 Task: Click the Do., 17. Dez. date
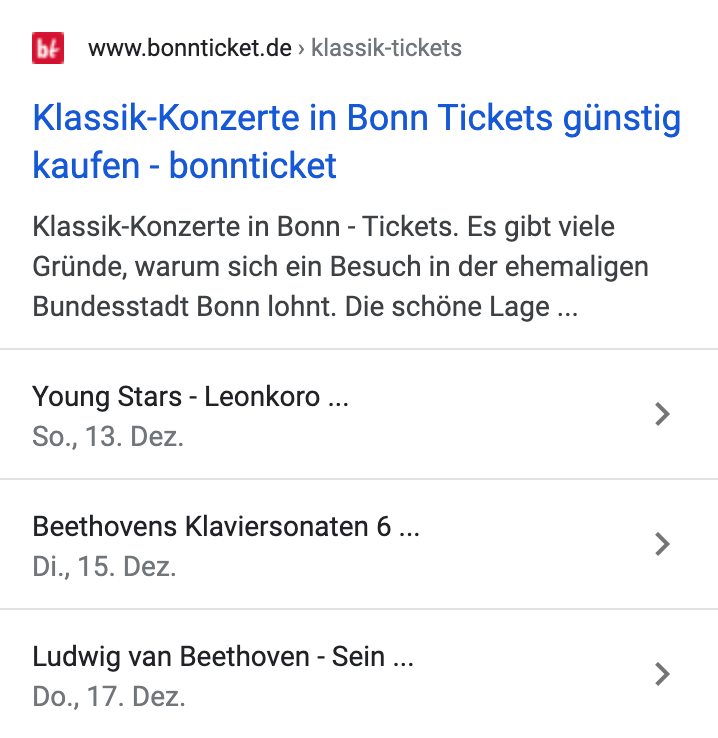coord(109,697)
